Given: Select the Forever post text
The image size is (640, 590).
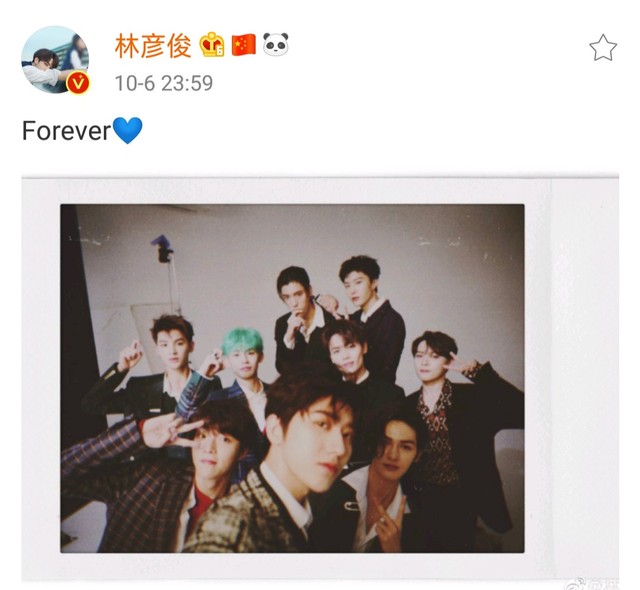Looking at the screenshot, I should (x=66, y=131).
